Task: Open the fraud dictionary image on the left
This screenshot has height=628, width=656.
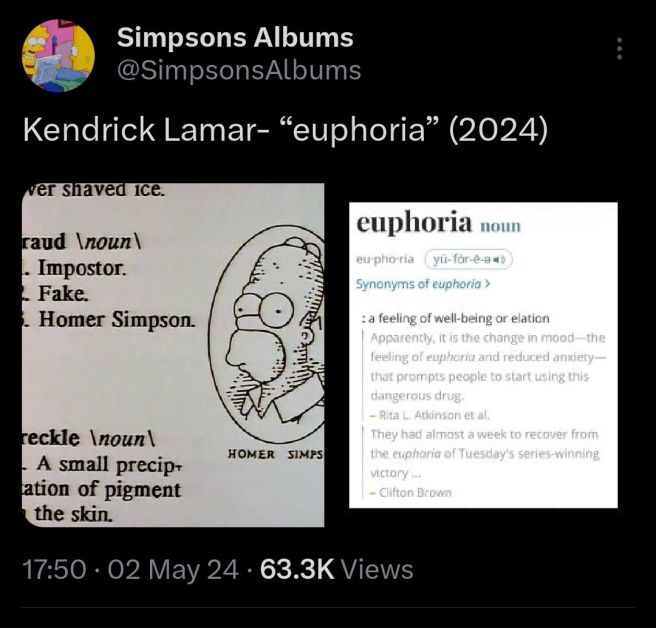Action: 173,355
